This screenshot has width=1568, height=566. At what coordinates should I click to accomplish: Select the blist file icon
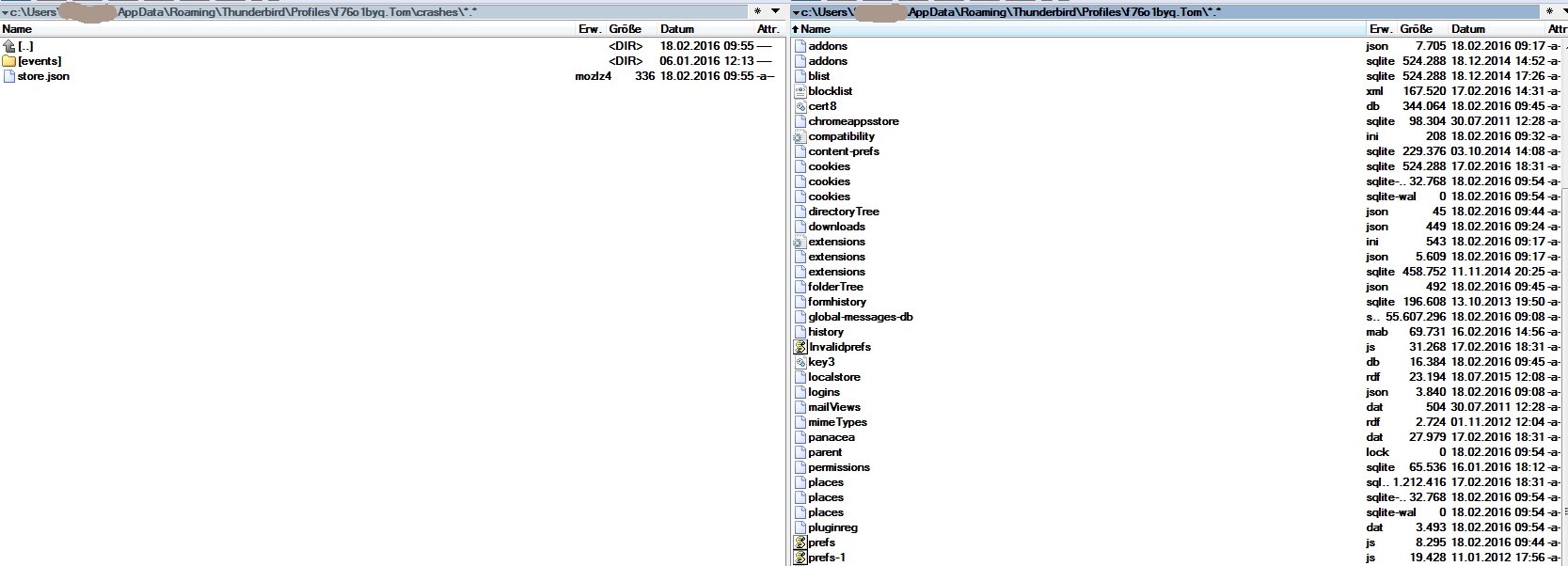tap(800, 76)
